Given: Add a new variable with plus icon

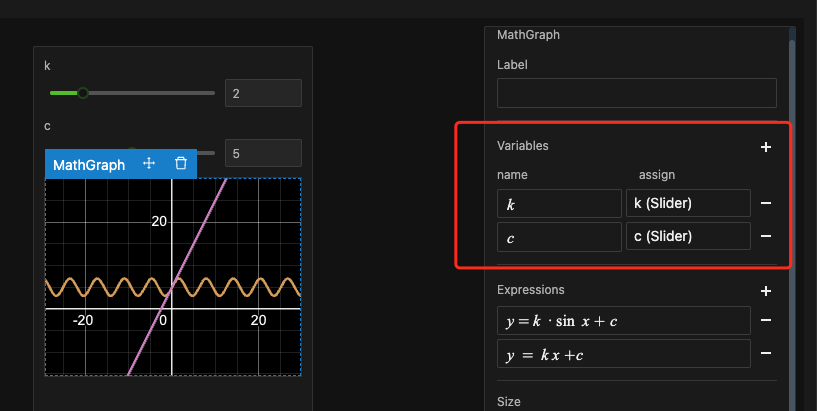Looking at the screenshot, I should pyautogui.click(x=765, y=147).
